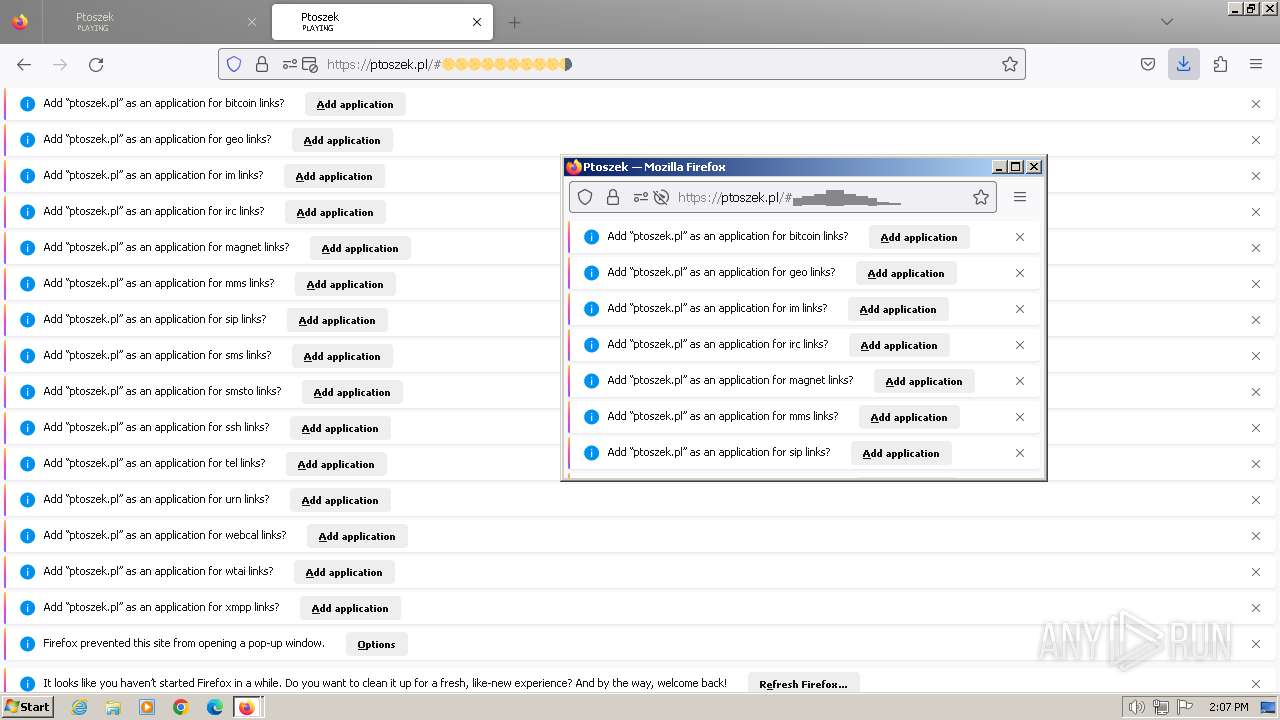Close the first Ptoszek tab

[x=252, y=22]
